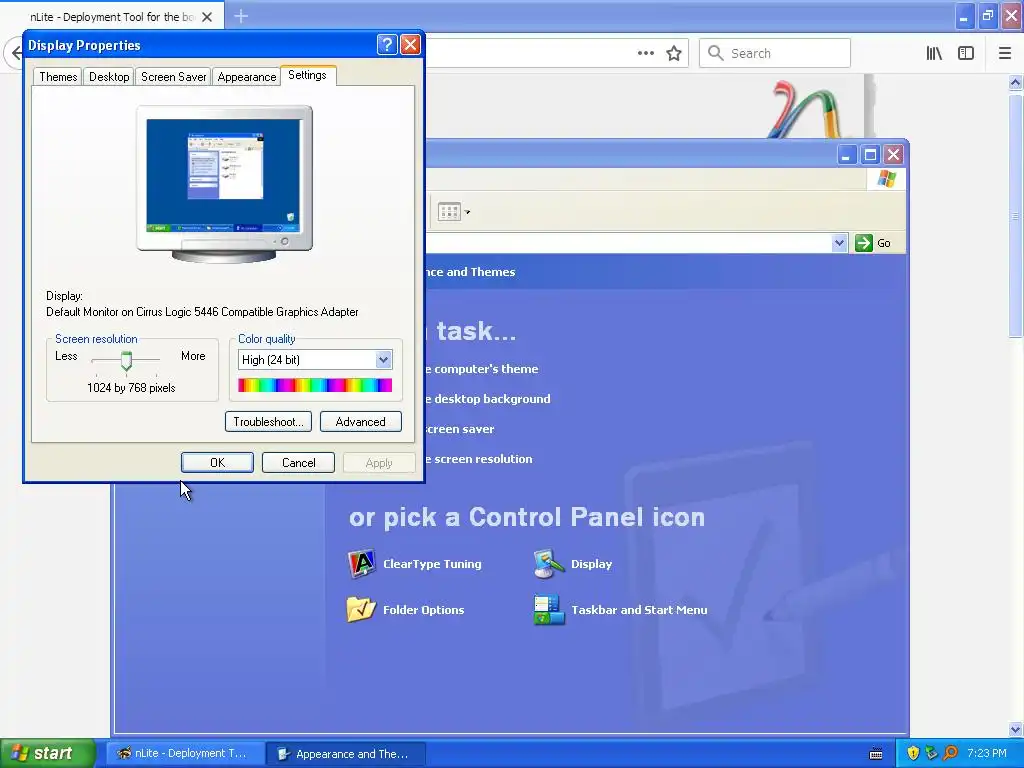Screen dimensions: 1024x768
Task: Toggle the Firefox sidebar icon
Action: click(x=966, y=54)
